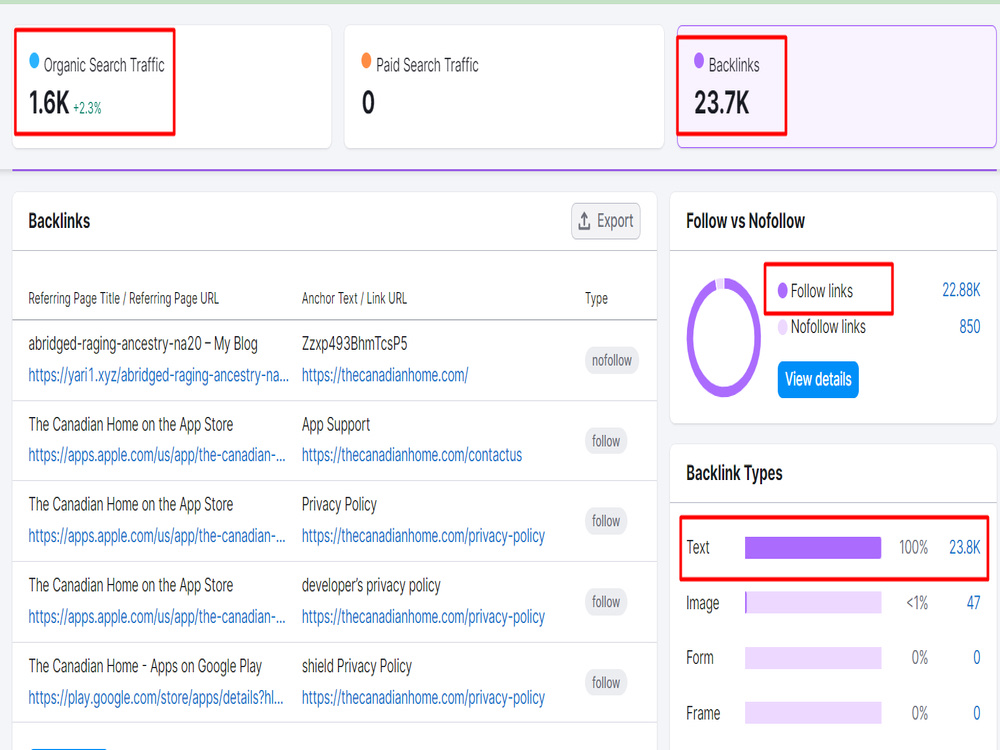Click the Image backlink type bar

click(x=813, y=603)
